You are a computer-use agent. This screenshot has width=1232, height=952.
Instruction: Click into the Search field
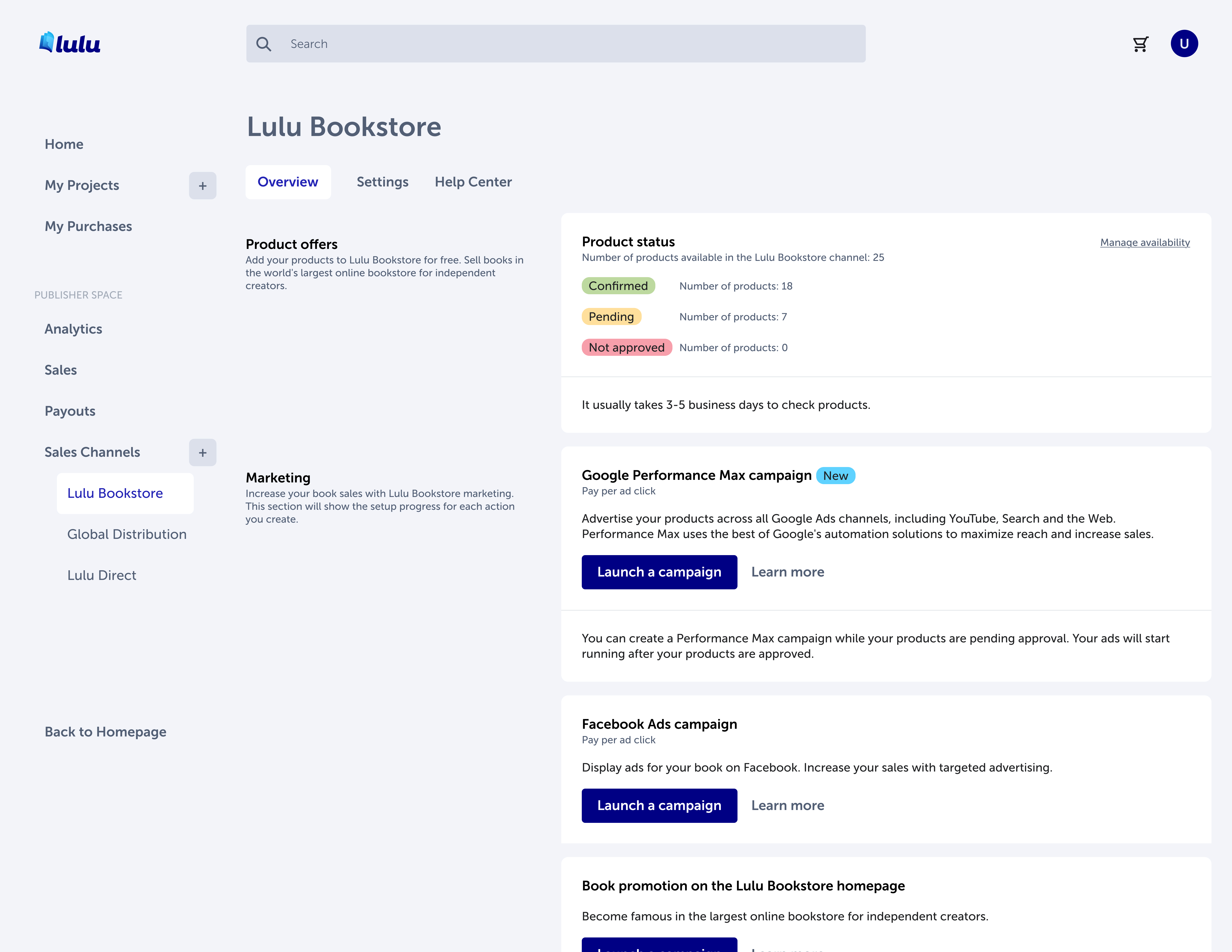click(564, 44)
